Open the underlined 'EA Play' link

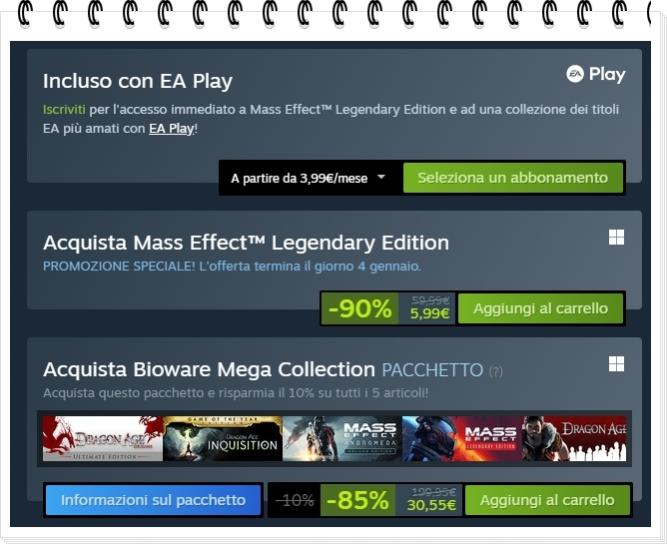click(x=171, y=128)
